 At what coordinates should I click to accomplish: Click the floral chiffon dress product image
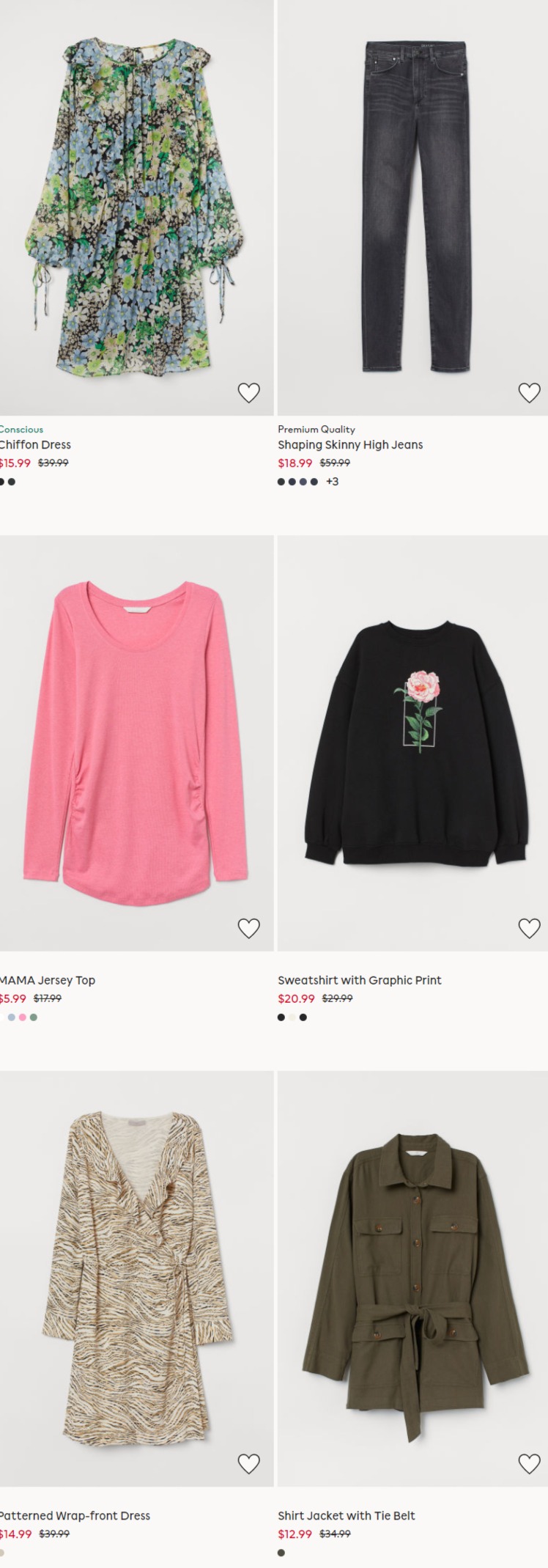point(136,207)
